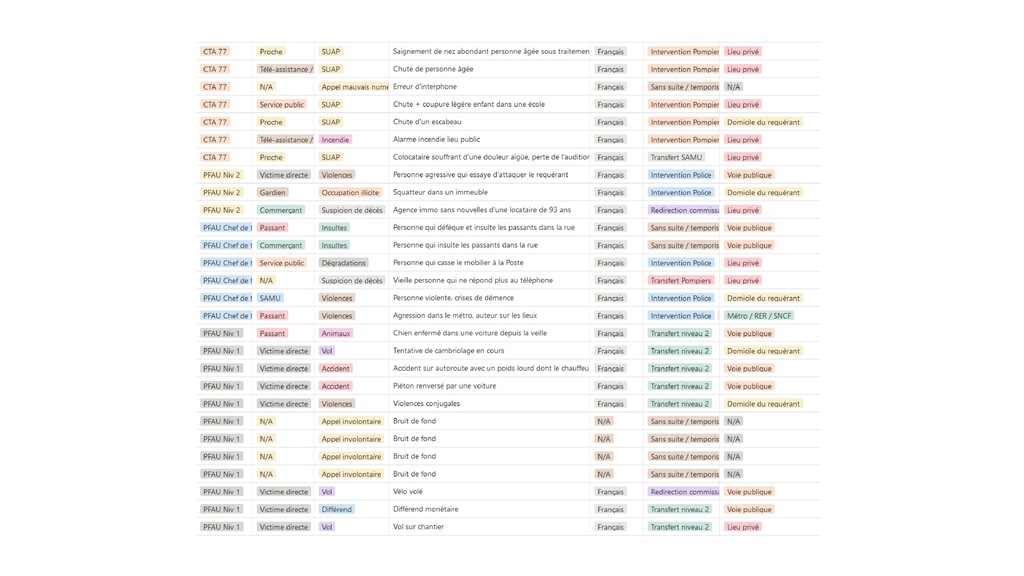Click 'Français' in Vol sur chantier row

610,527
